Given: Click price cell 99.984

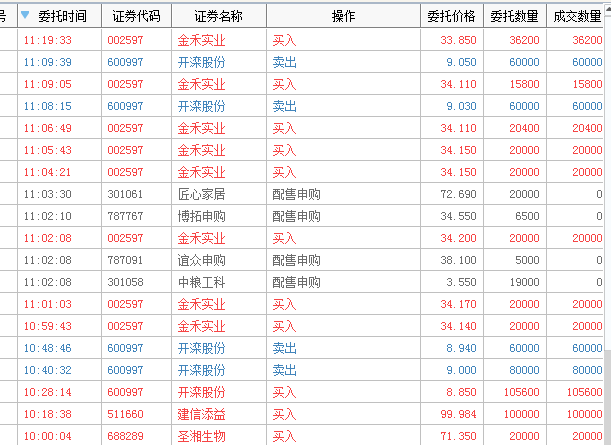Looking at the screenshot, I should coord(458,414).
